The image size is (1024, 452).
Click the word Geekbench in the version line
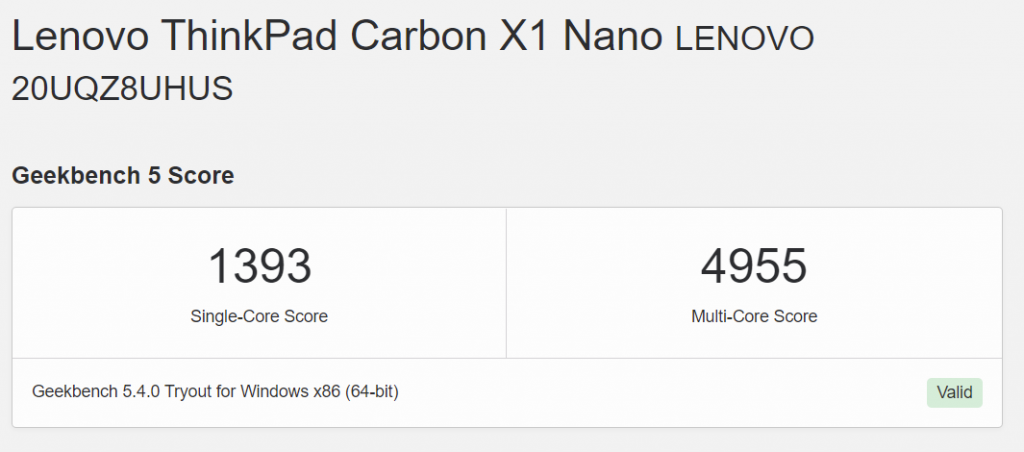coord(75,392)
